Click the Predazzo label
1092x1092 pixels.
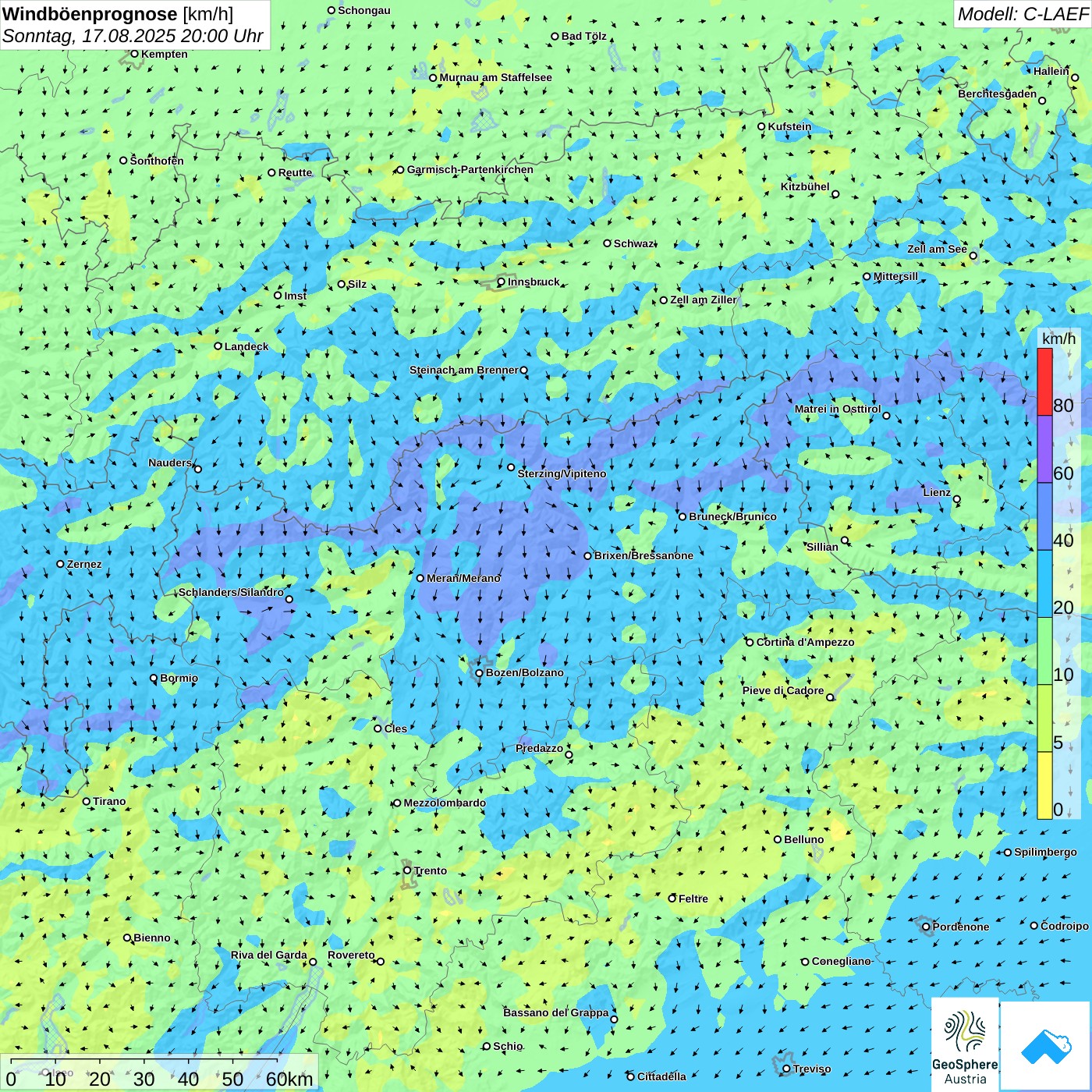coord(539,748)
